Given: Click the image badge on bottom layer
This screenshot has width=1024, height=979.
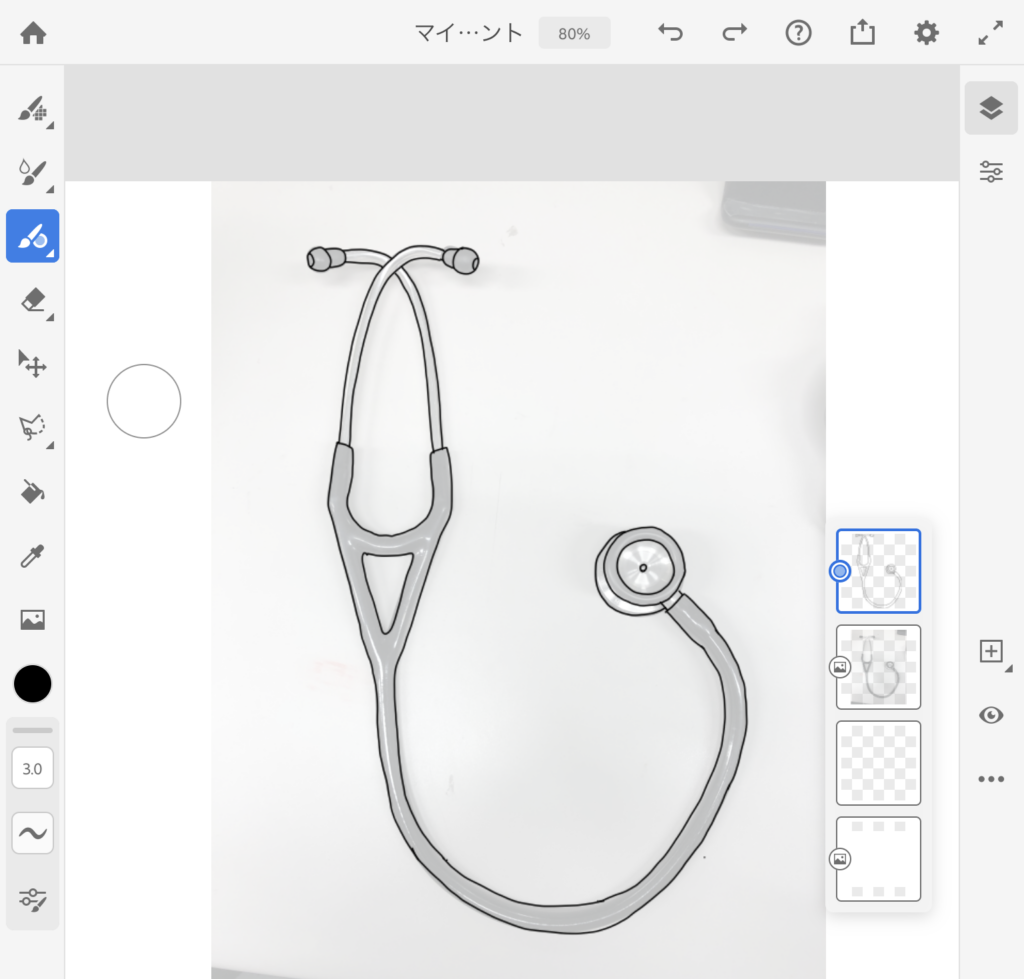Looking at the screenshot, I should coord(840,859).
